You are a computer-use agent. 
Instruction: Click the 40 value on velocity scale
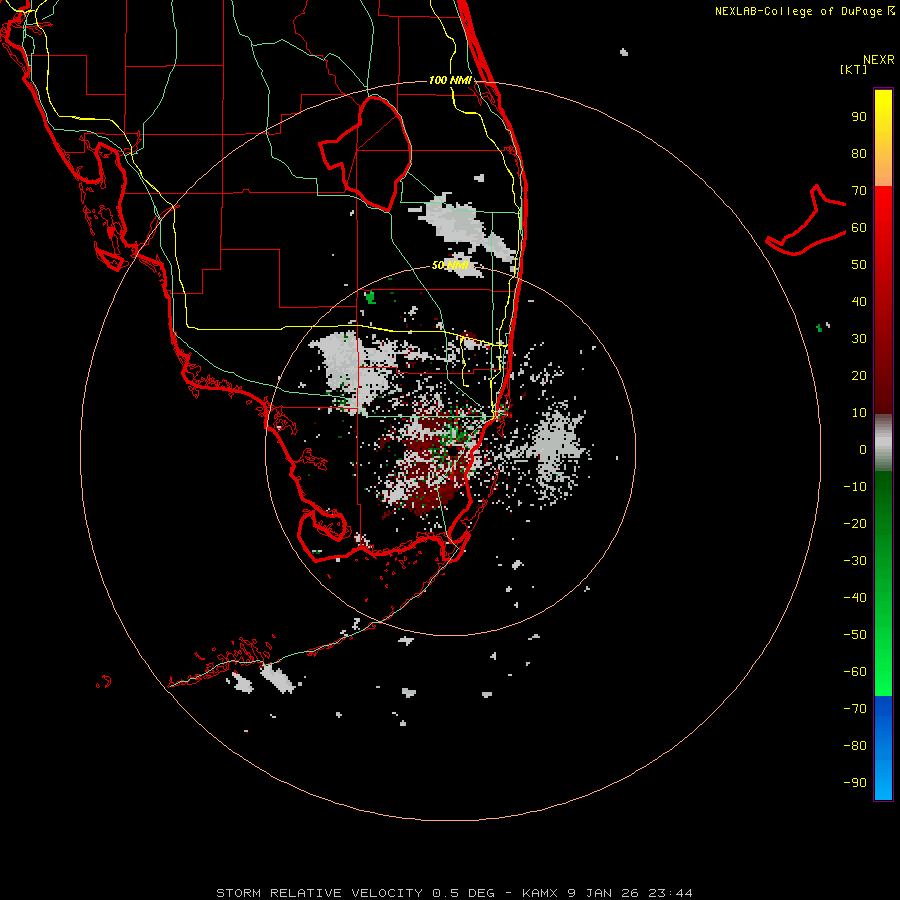pos(859,301)
